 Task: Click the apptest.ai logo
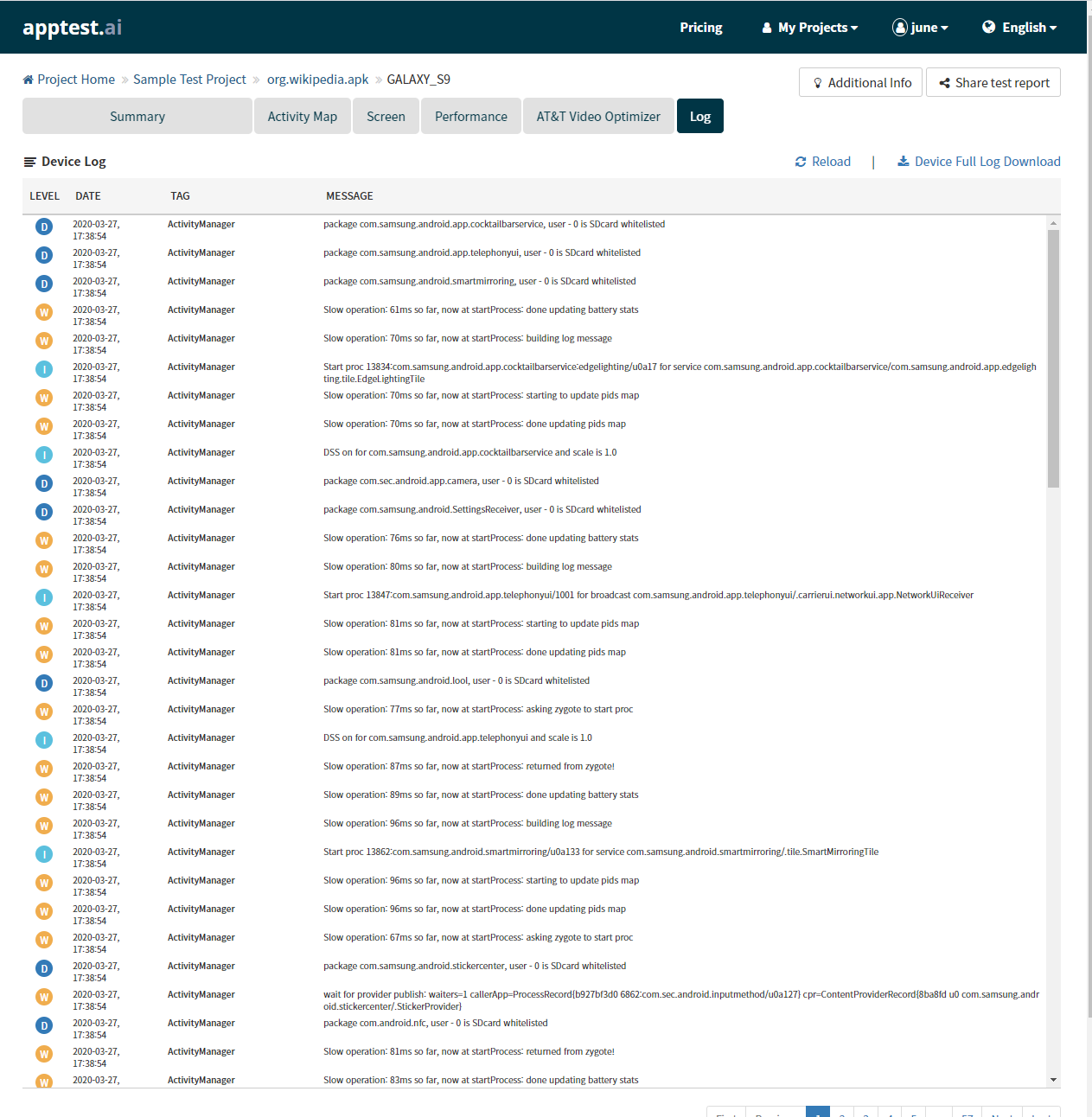[x=72, y=28]
